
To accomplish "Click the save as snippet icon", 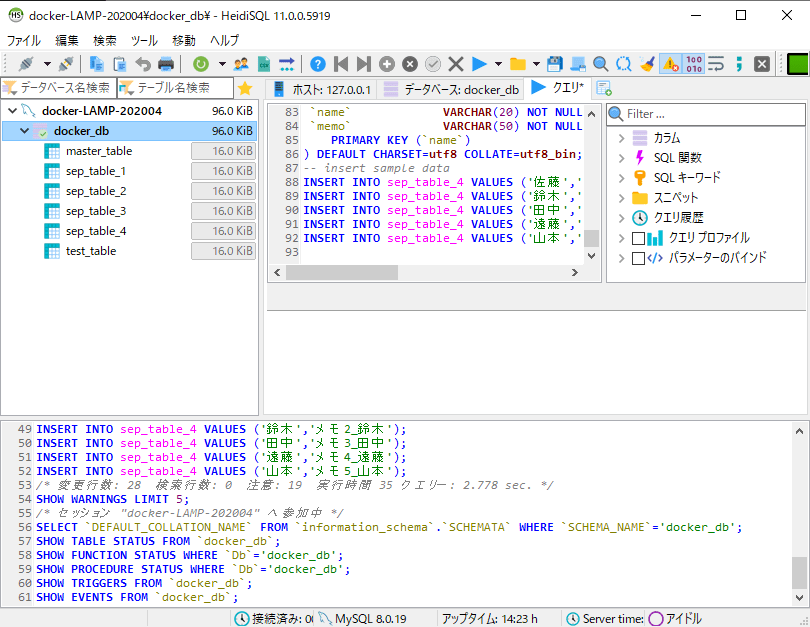I will point(578,64).
